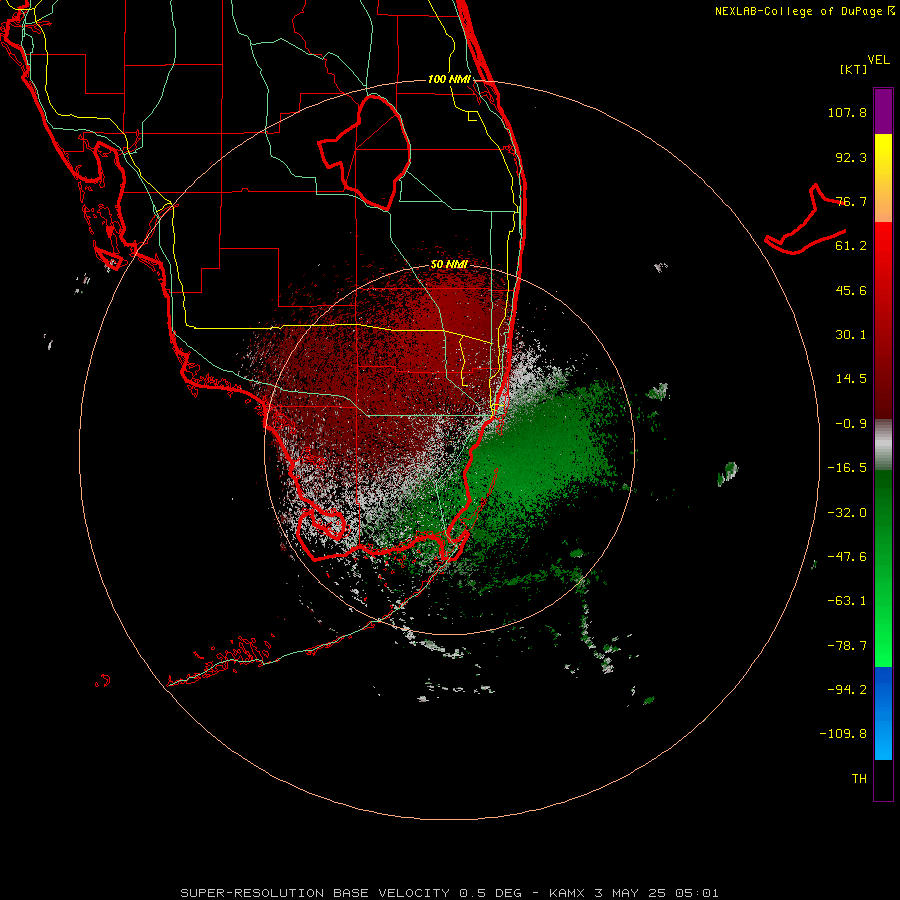This screenshot has height=900, width=900.
Task: Click the Lake Okeechobee outline on the map
Action: [x=364, y=152]
